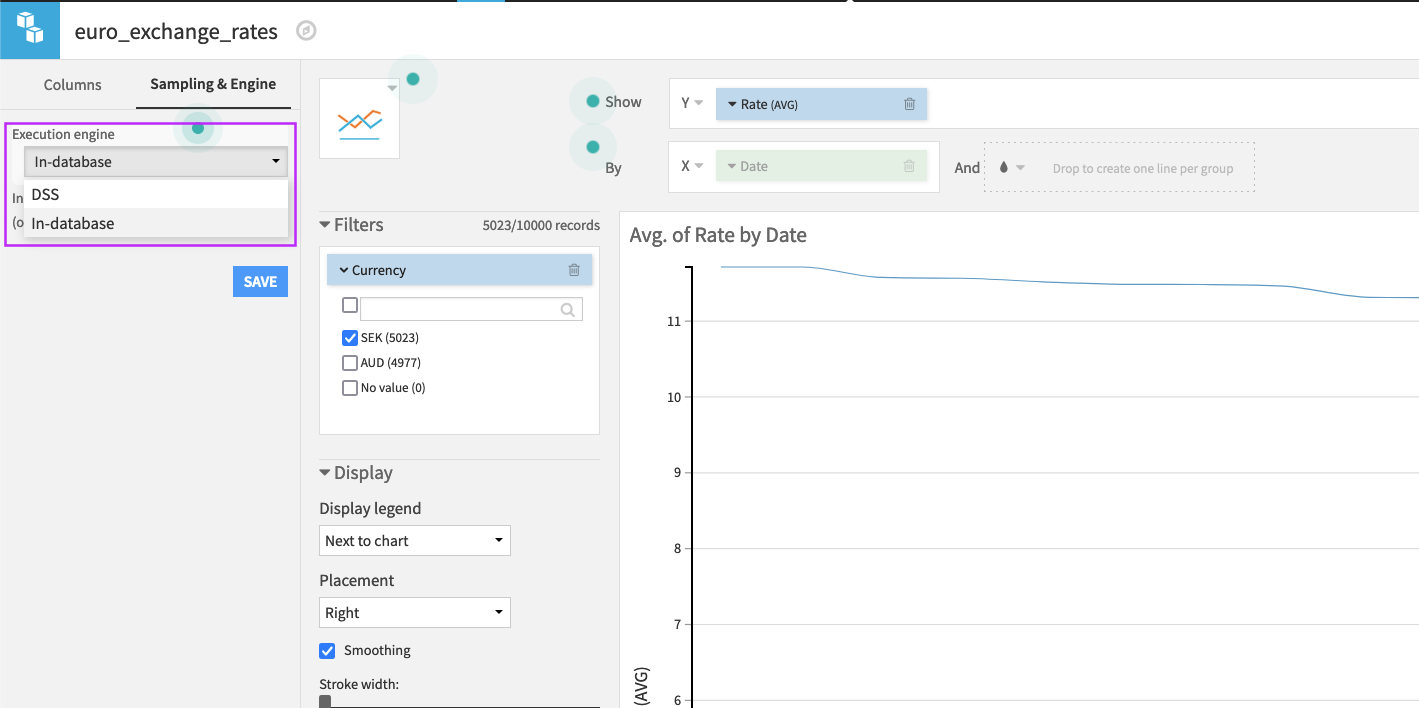Click the SAVE button
Viewport: 1419px width, 708px height.
click(260, 282)
